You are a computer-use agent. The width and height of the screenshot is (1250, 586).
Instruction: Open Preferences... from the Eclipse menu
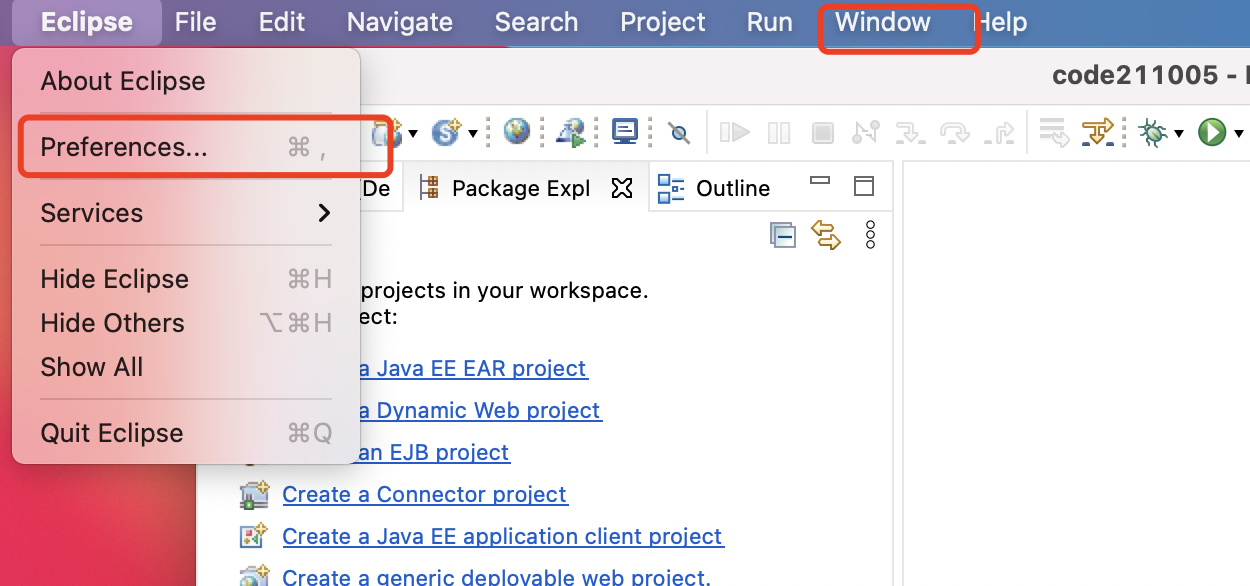point(186,147)
